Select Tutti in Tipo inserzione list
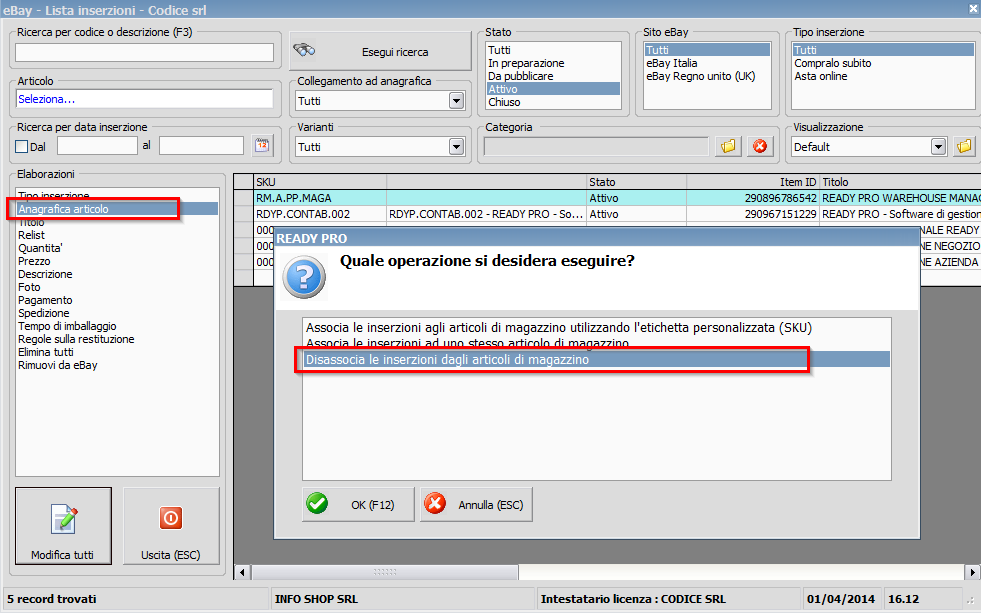This screenshot has height=613, width=981. pyautogui.click(x=883, y=50)
